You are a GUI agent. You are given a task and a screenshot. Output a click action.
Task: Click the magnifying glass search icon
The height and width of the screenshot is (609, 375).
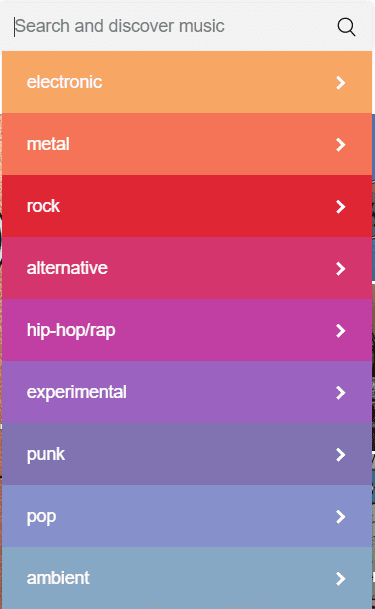point(346,27)
